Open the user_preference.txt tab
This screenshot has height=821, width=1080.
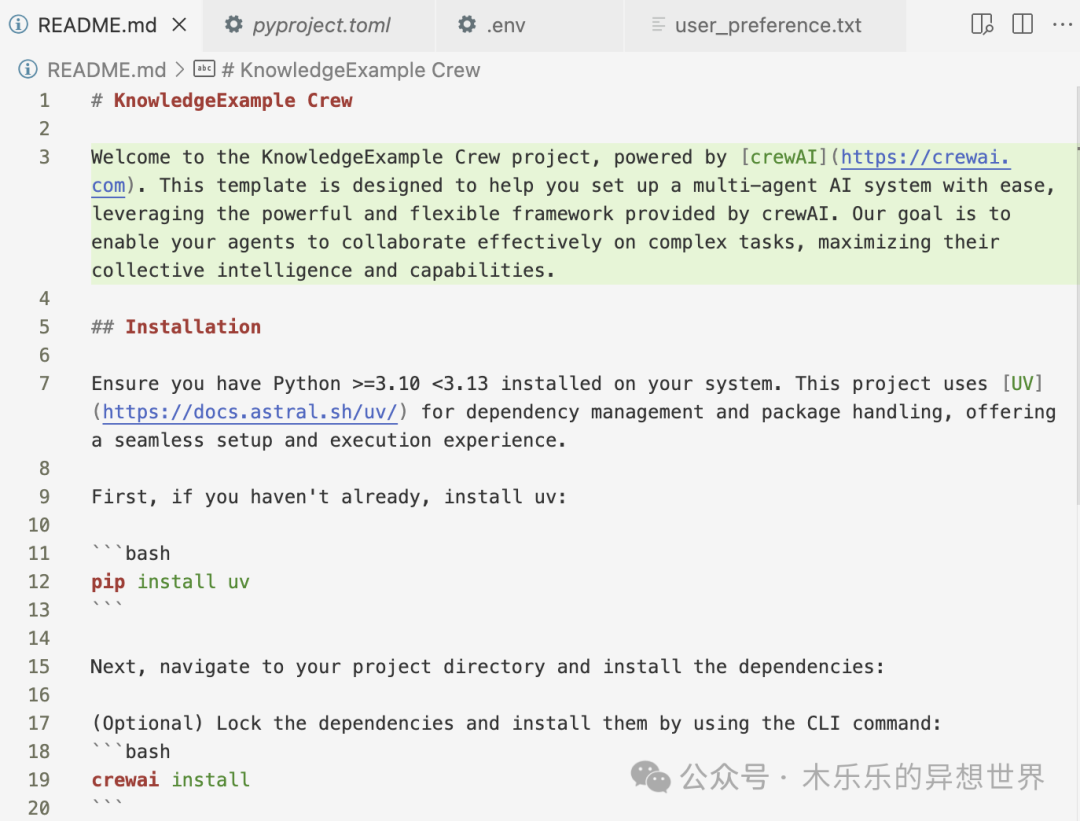(x=767, y=25)
